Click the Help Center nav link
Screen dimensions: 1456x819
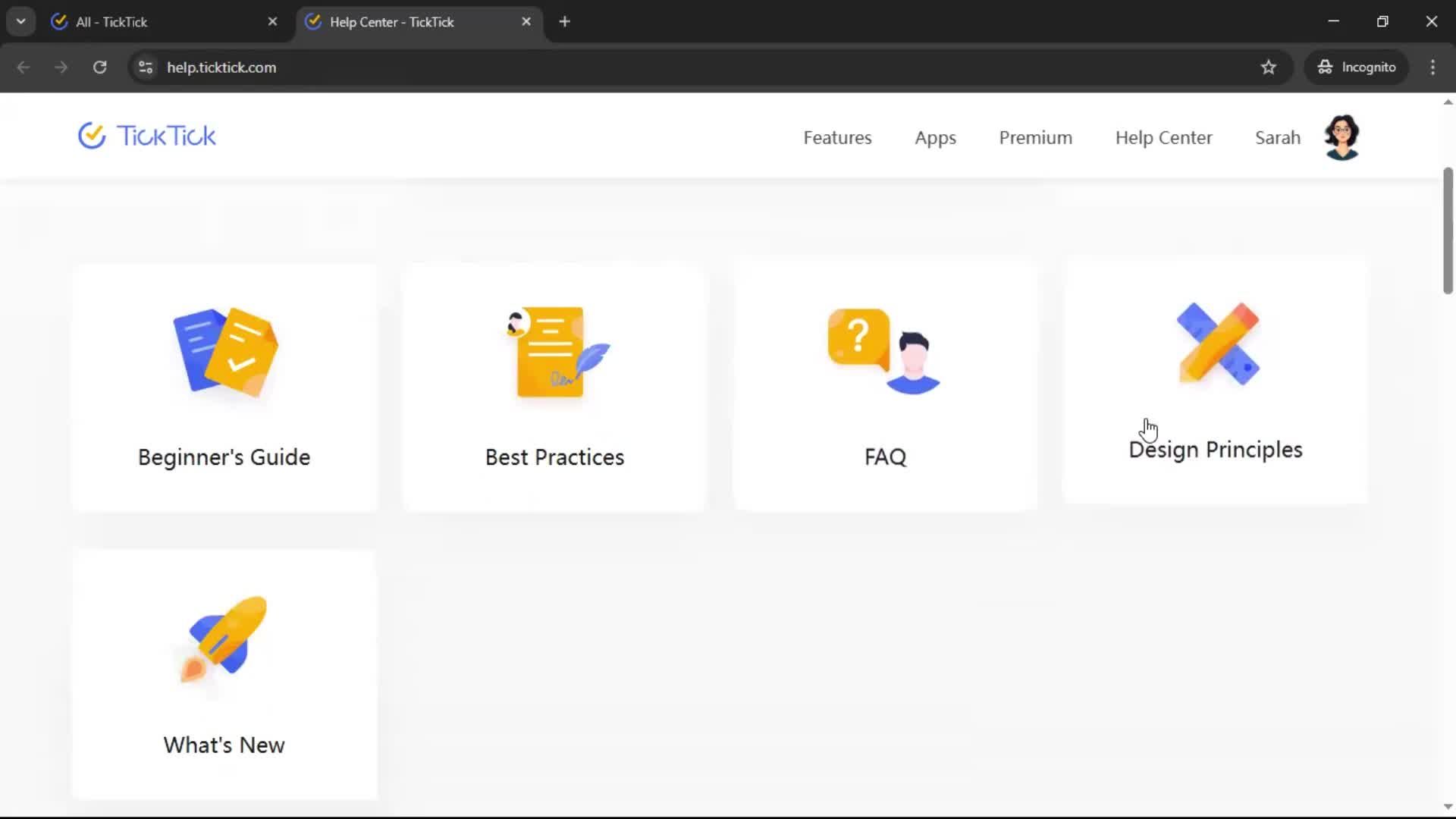[1163, 138]
